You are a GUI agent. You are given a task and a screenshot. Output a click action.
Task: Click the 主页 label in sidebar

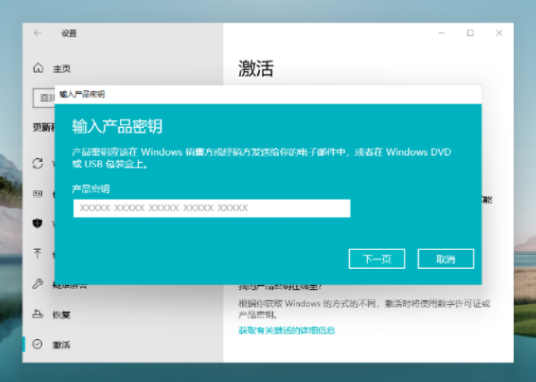(x=62, y=69)
